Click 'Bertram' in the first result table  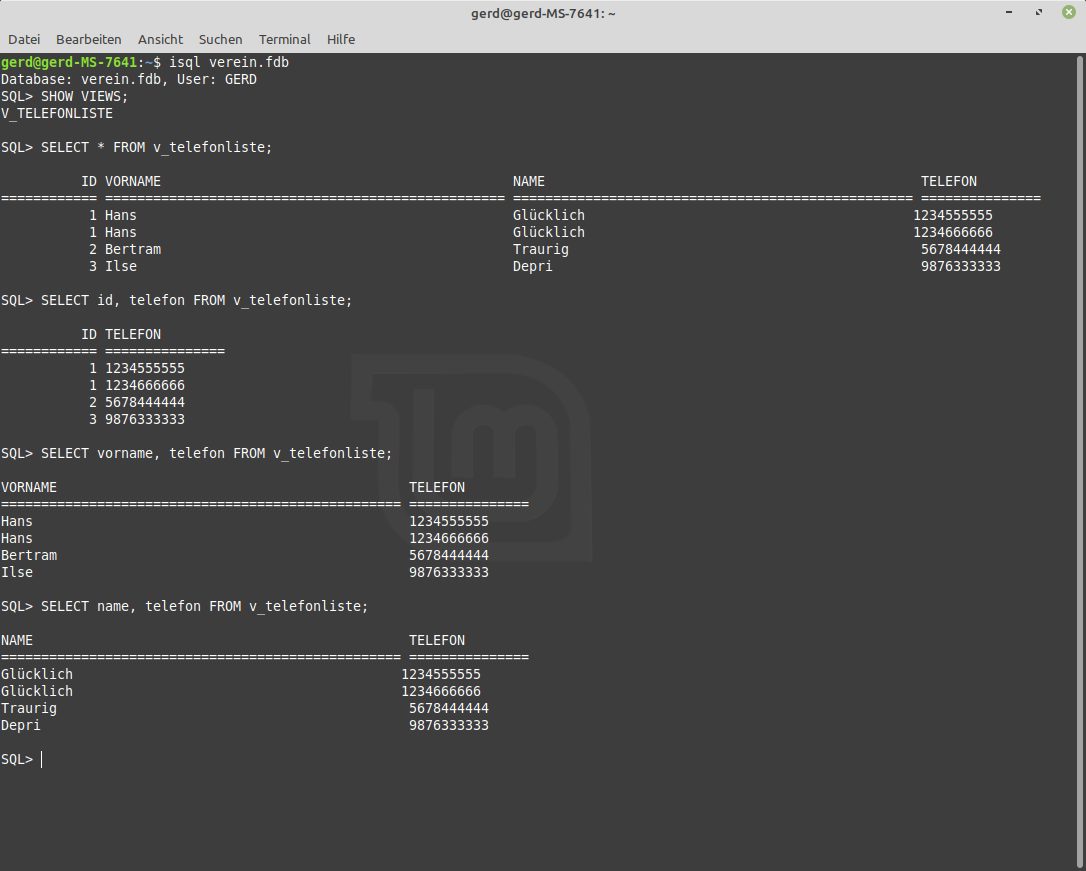click(133, 249)
